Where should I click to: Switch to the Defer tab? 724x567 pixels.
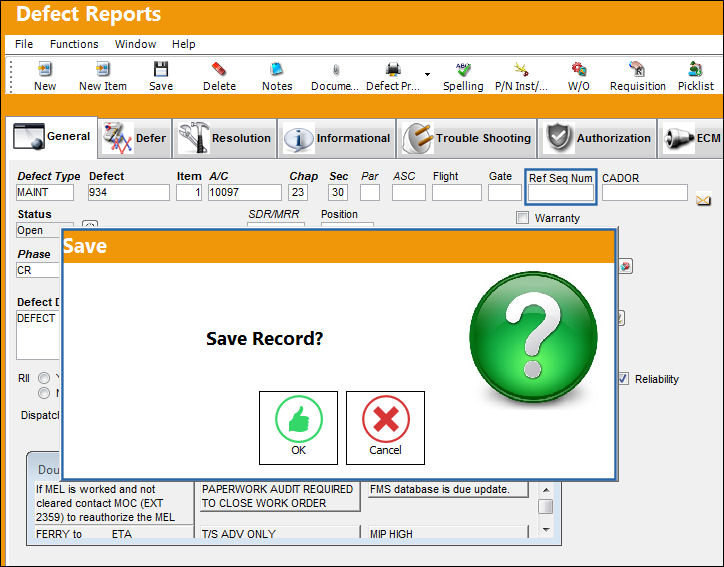pyautogui.click(x=135, y=138)
